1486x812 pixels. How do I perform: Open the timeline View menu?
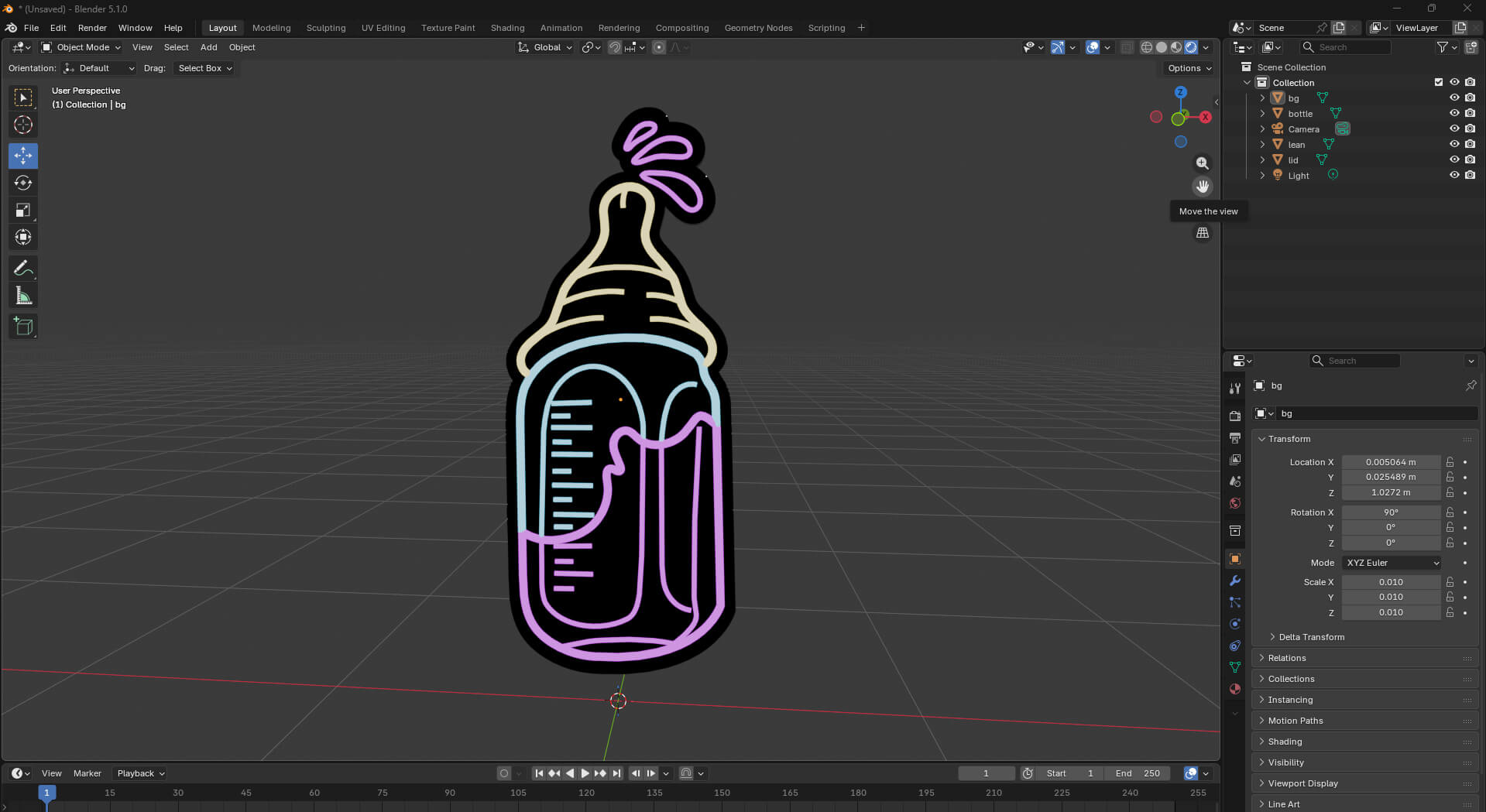pyautogui.click(x=52, y=773)
